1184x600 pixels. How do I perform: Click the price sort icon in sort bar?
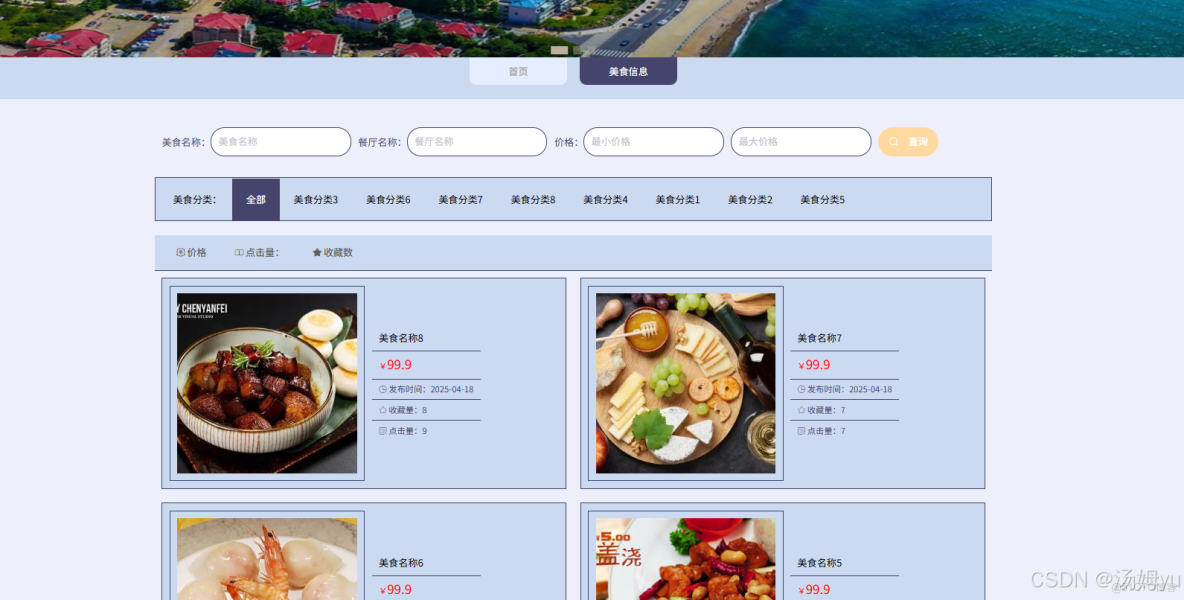pyautogui.click(x=181, y=252)
